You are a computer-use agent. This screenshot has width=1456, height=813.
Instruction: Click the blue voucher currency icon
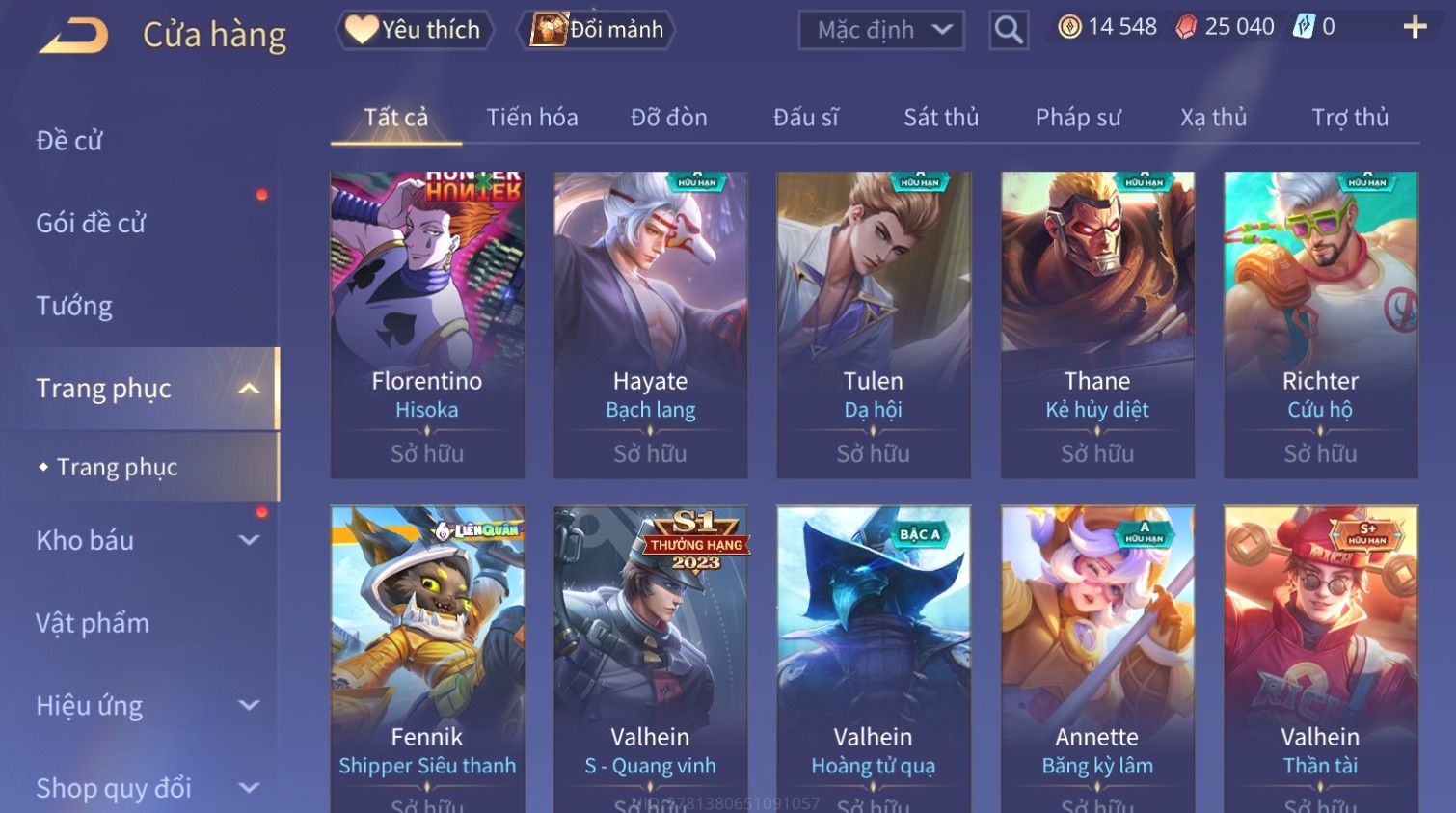click(1304, 27)
